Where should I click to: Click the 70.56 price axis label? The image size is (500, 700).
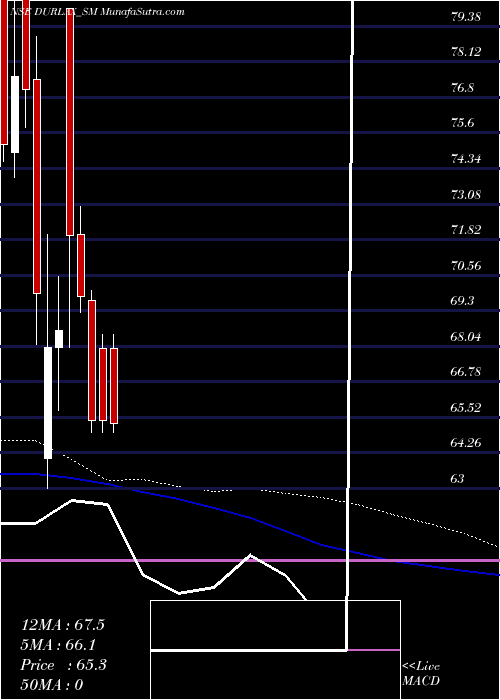click(466, 266)
